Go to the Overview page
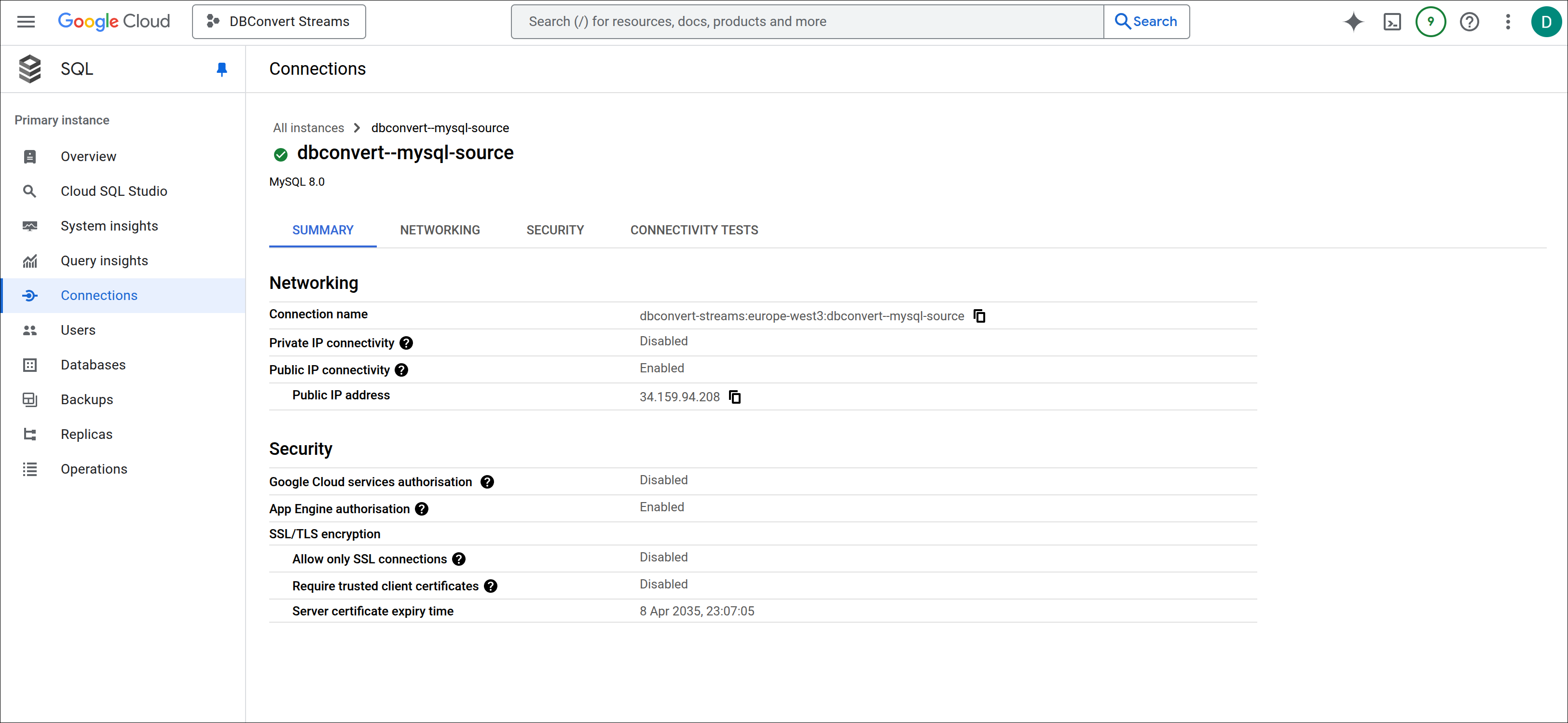 124,156
